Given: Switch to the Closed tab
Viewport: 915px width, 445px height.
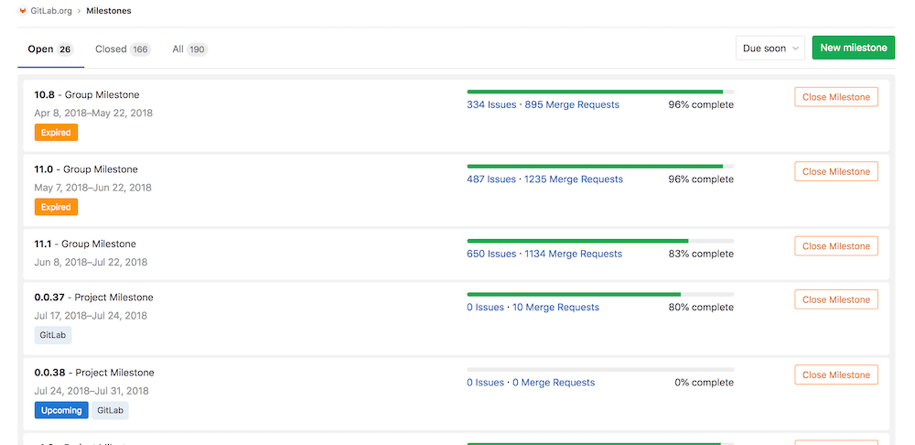Looking at the screenshot, I should click(x=123, y=49).
